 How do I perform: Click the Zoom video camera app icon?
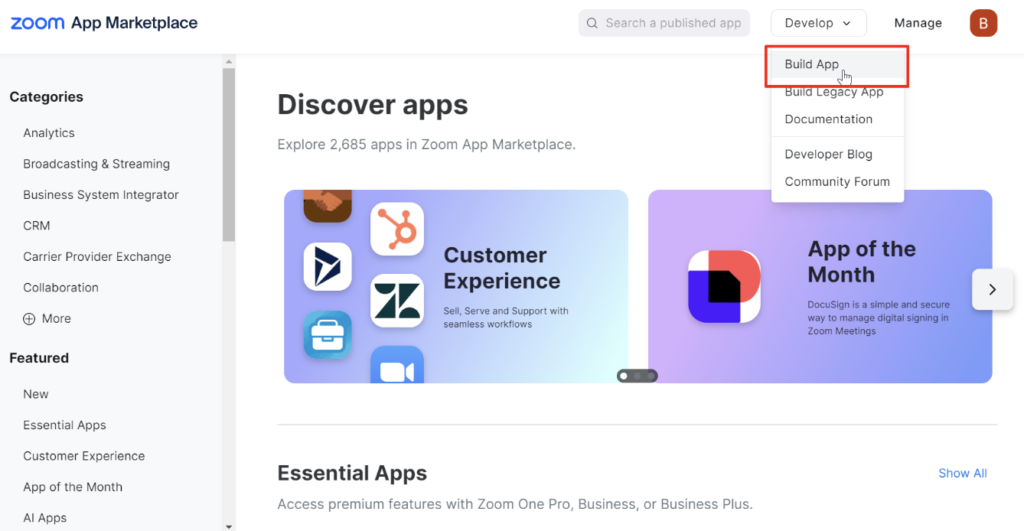pyautogui.click(x=397, y=367)
